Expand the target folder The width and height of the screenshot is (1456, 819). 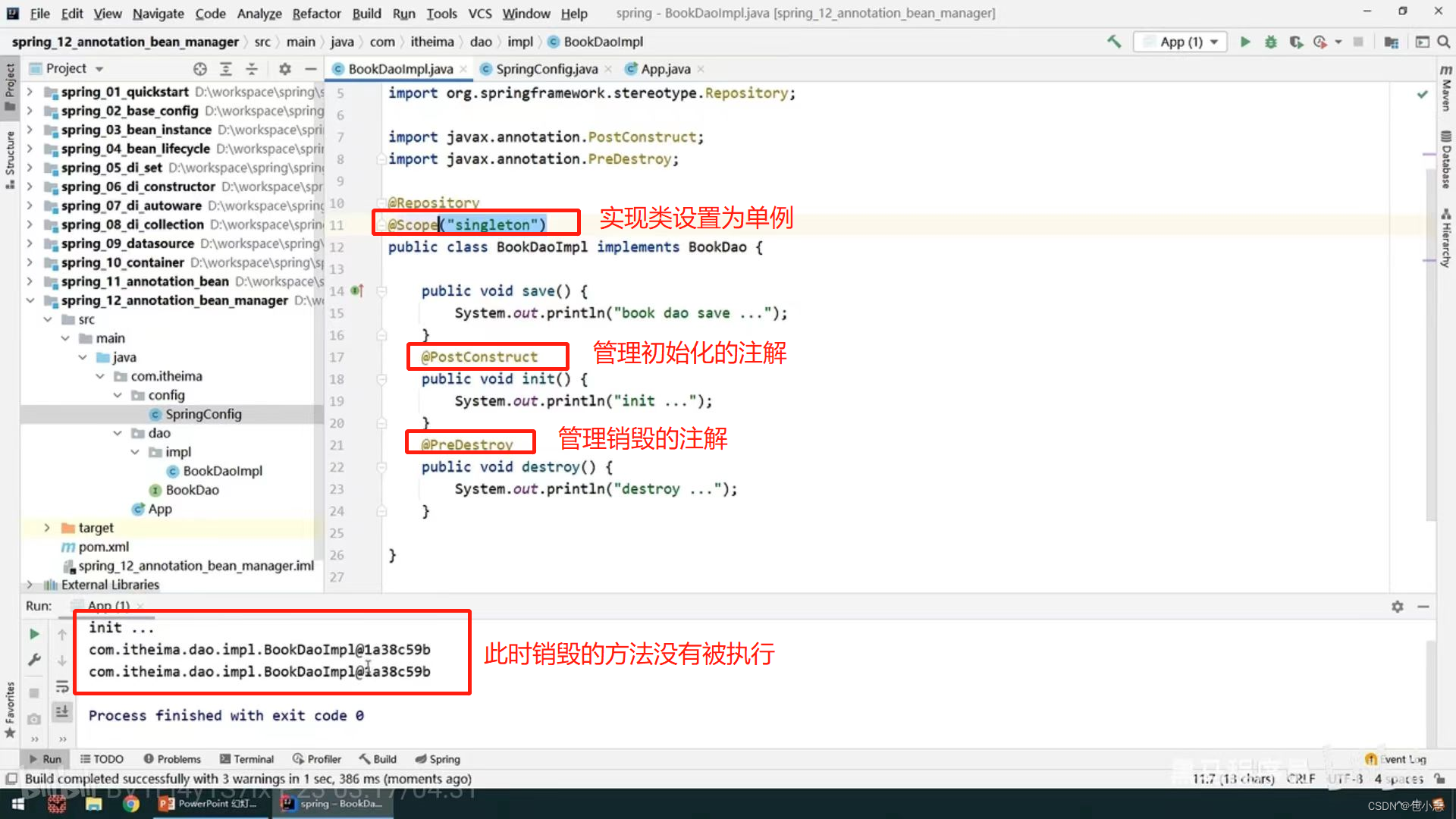[x=47, y=528]
